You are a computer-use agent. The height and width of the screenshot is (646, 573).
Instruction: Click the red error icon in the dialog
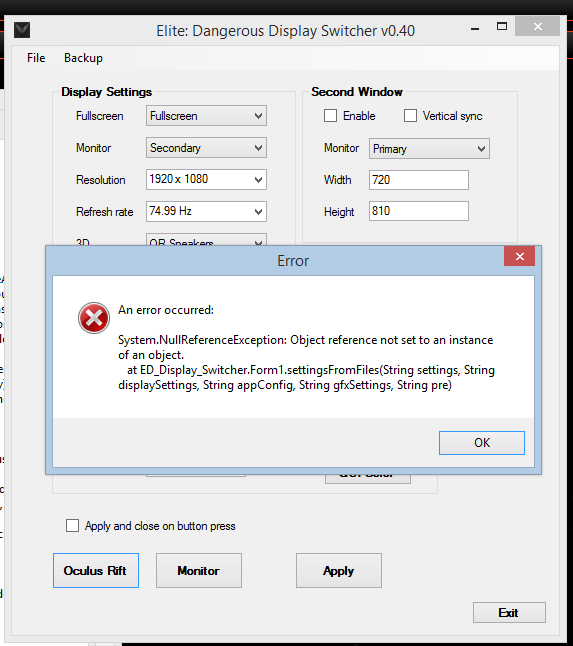[94, 318]
